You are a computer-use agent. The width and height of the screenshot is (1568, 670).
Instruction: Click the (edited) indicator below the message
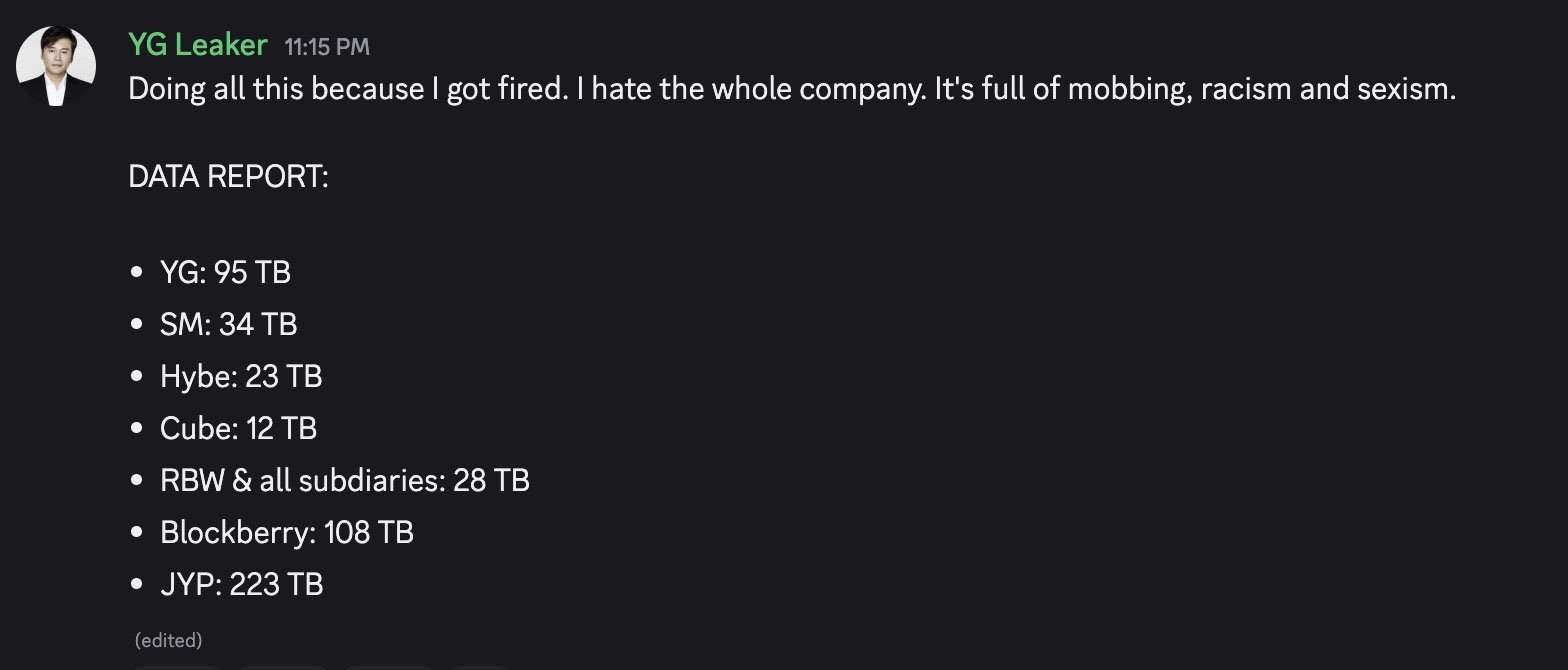click(x=168, y=640)
